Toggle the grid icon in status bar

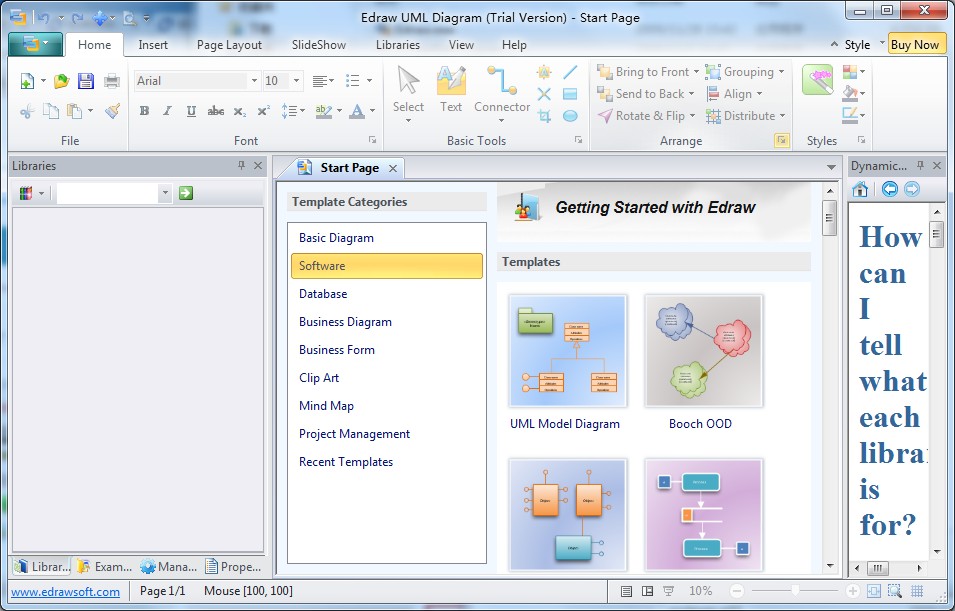(917, 590)
